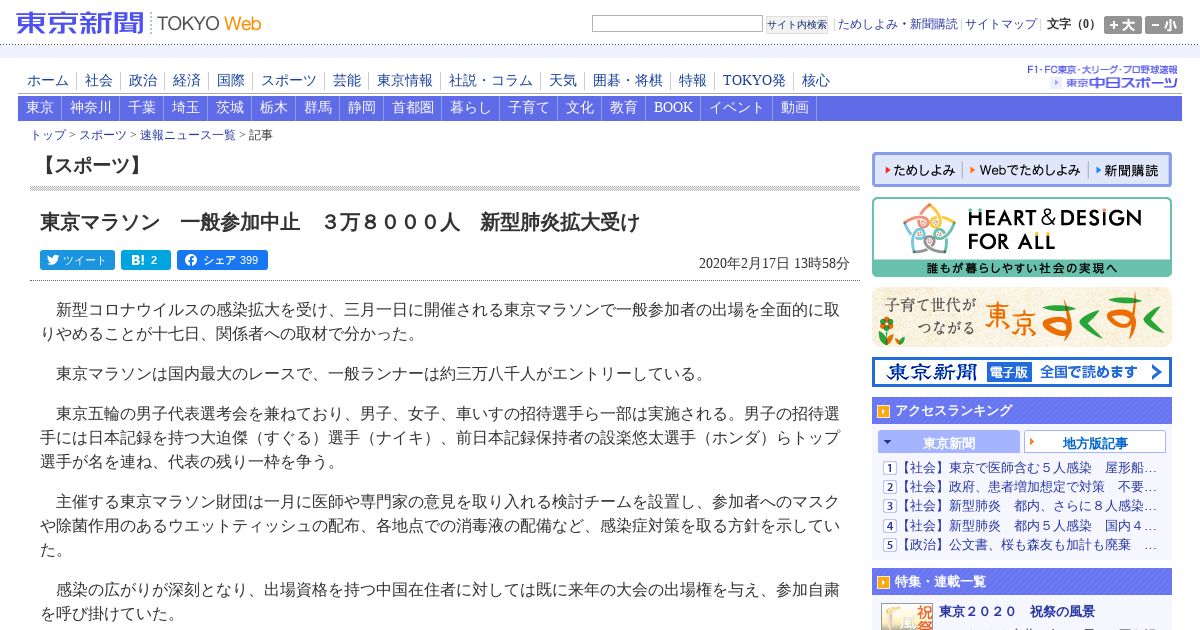Open the 東京新聞 電子版 banner
The image size is (1200, 630).
[1021, 372]
